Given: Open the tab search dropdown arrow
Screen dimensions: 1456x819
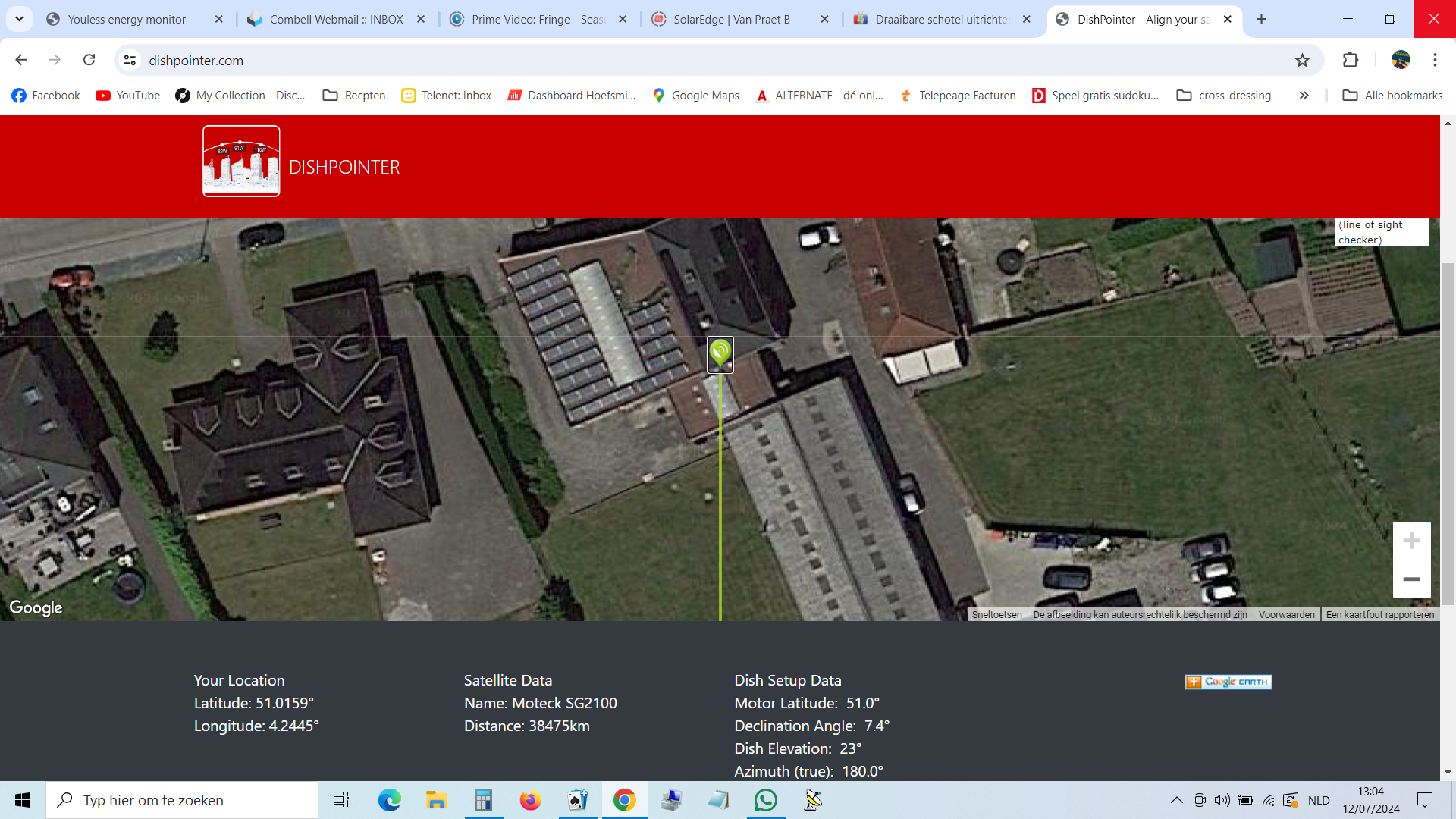Looking at the screenshot, I should click(x=19, y=19).
